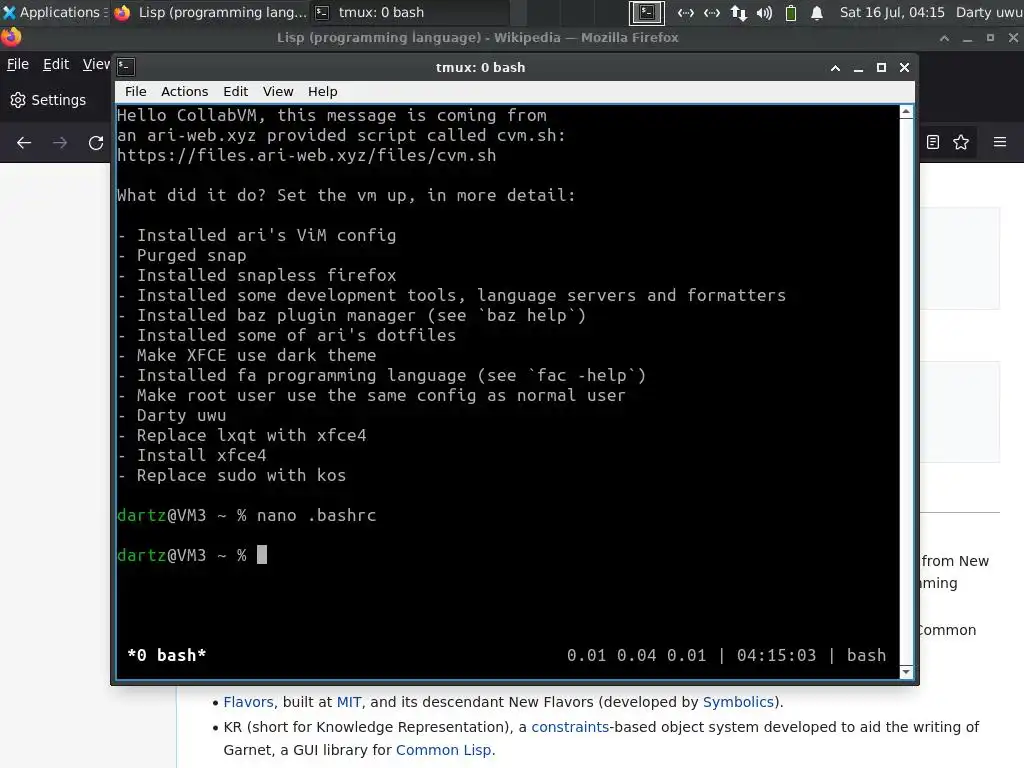Go forward in Firefox

pos(60,142)
